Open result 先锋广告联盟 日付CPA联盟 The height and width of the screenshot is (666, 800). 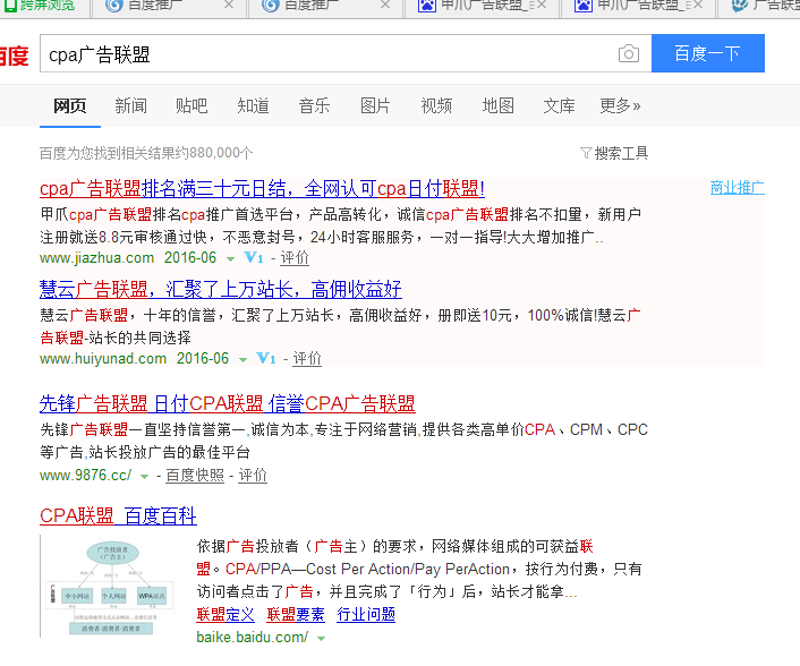tap(227, 404)
